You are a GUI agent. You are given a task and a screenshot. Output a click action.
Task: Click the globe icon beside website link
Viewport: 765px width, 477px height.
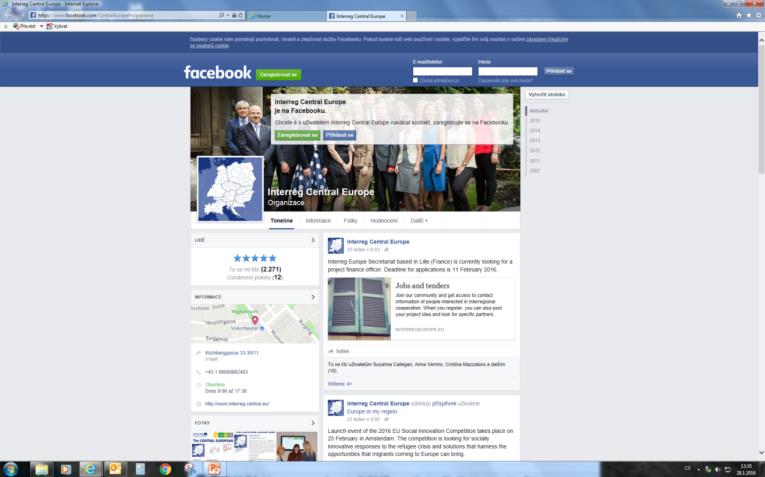pos(199,404)
